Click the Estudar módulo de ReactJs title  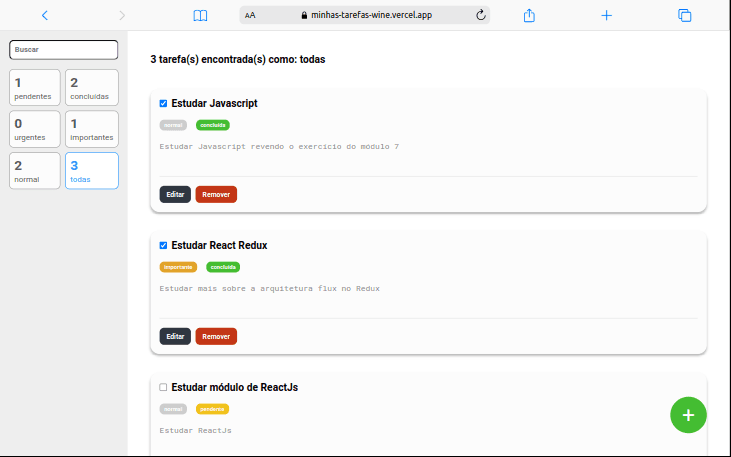[x=234, y=387]
